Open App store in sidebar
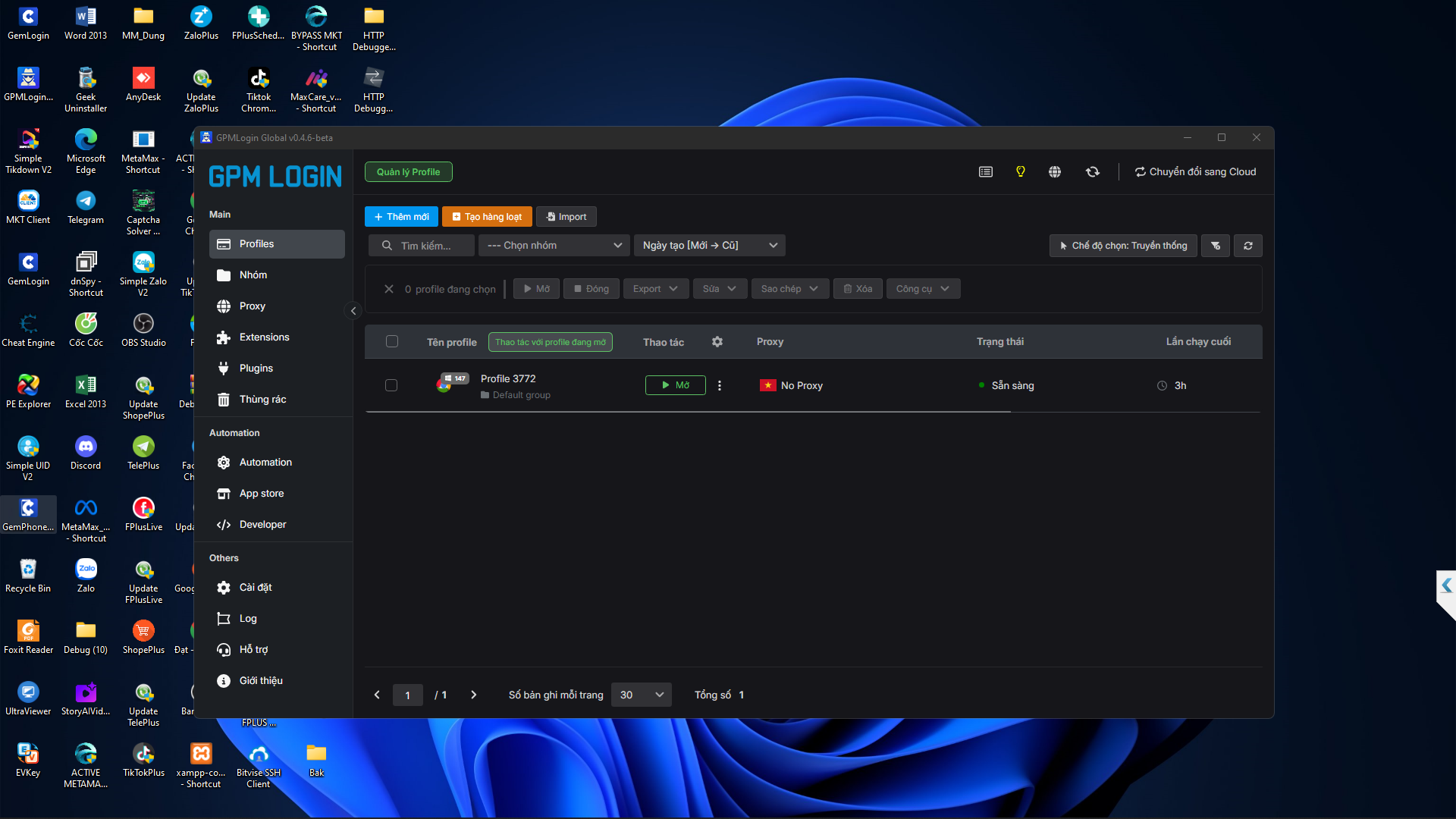Image resolution: width=1456 pixels, height=819 pixels. tap(277, 494)
